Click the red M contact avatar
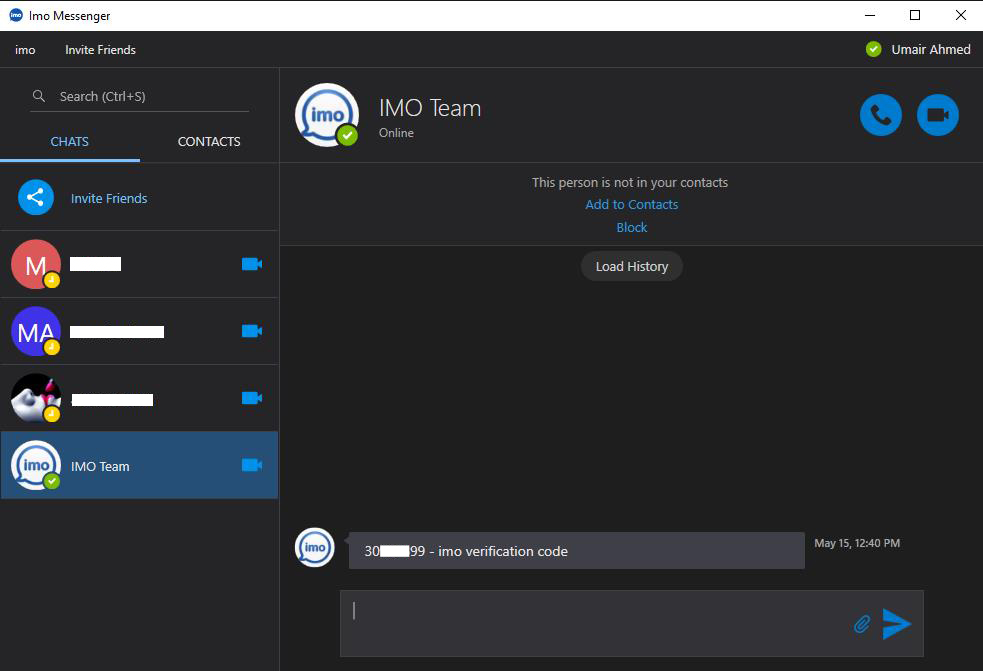This screenshot has width=983, height=671. click(36, 264)
